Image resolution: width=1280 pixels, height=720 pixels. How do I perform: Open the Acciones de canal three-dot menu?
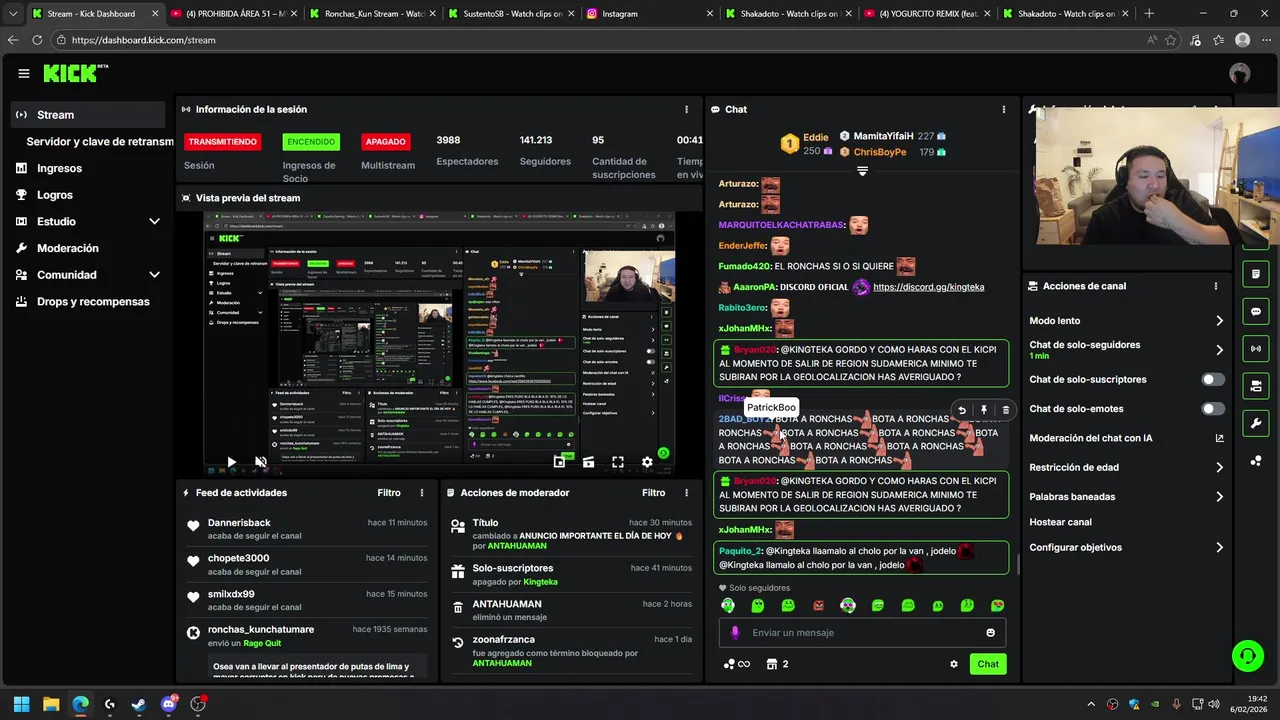click(1216, 286)
